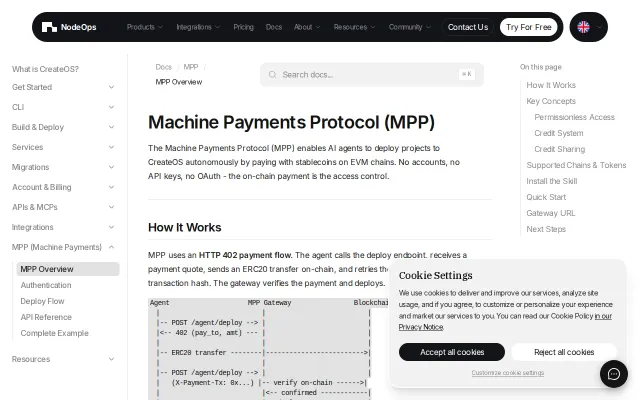Jump to Credit System section
Image resolution: width=640 pixels, height=400 pixels.
click(x=559, y=133)
